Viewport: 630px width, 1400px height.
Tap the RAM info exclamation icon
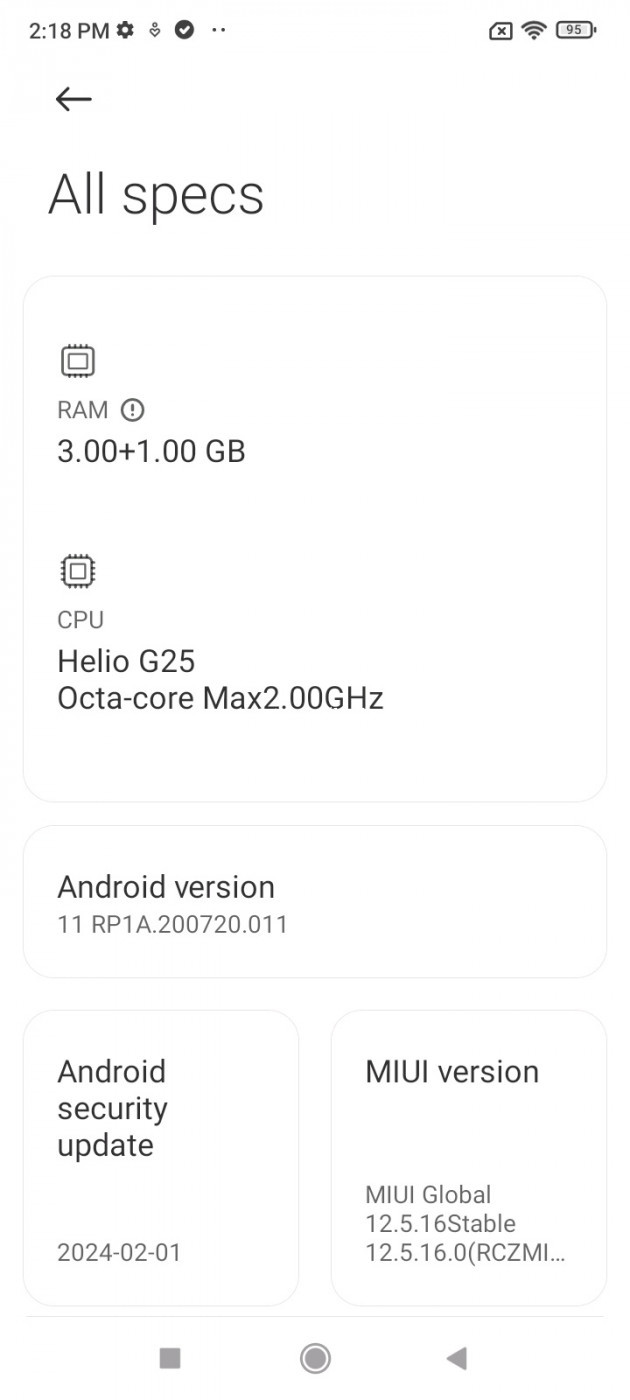click(132, 410)
